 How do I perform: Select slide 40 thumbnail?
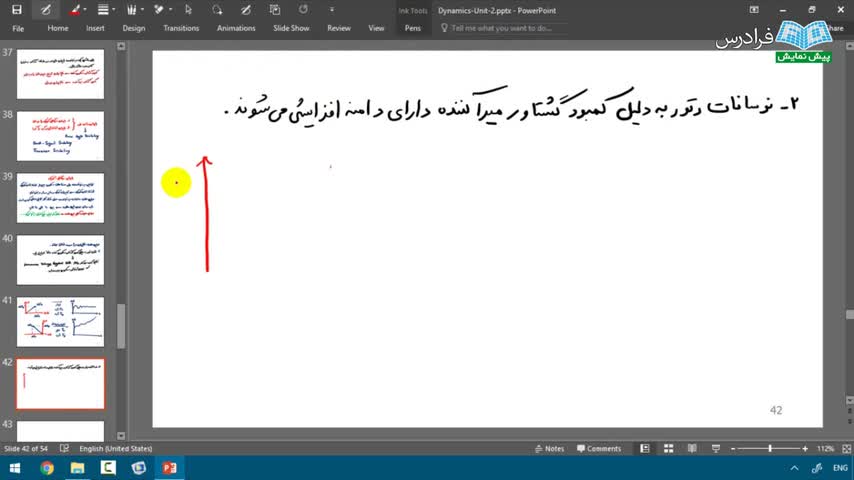point(60,260)
